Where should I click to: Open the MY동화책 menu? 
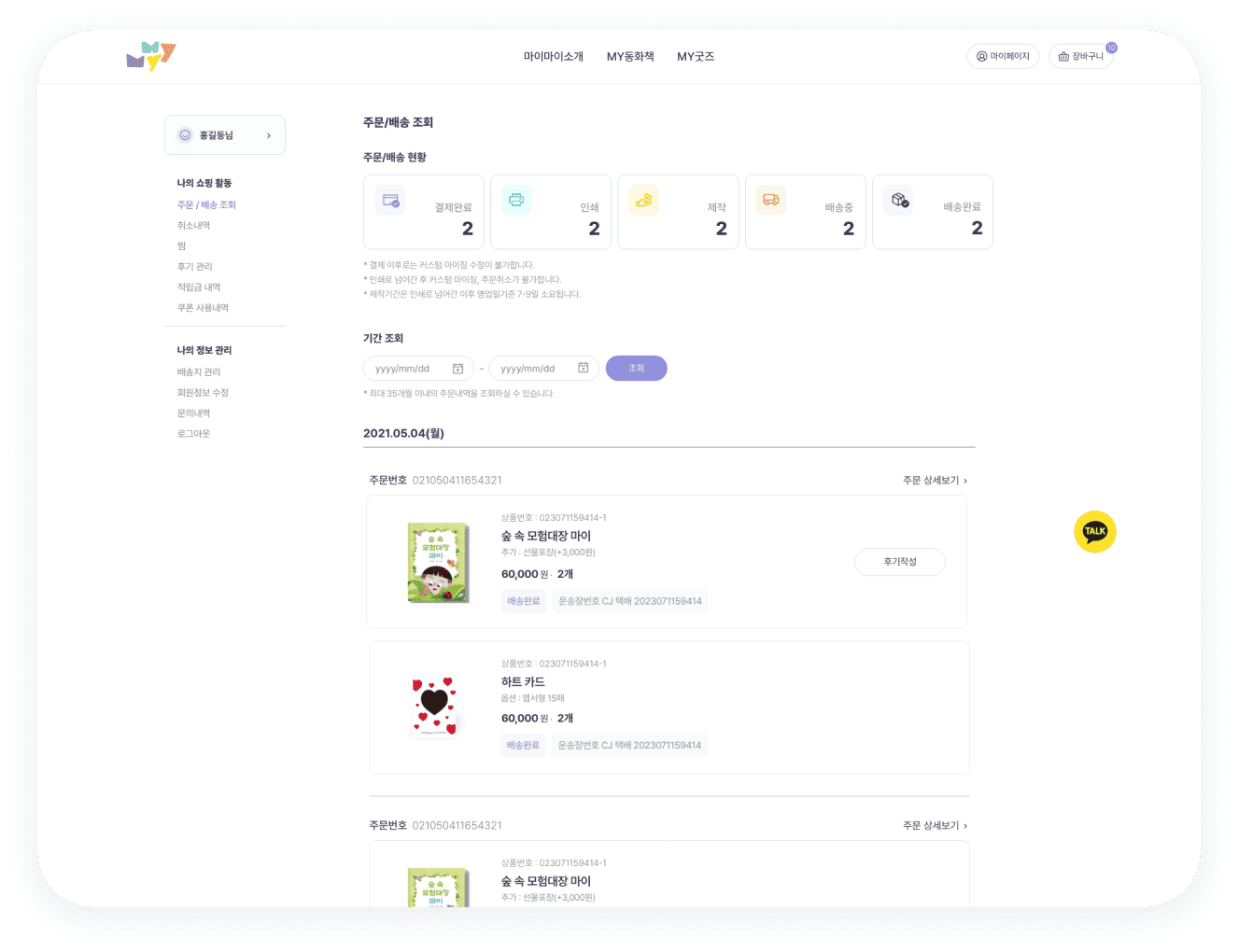coord(630,57)
